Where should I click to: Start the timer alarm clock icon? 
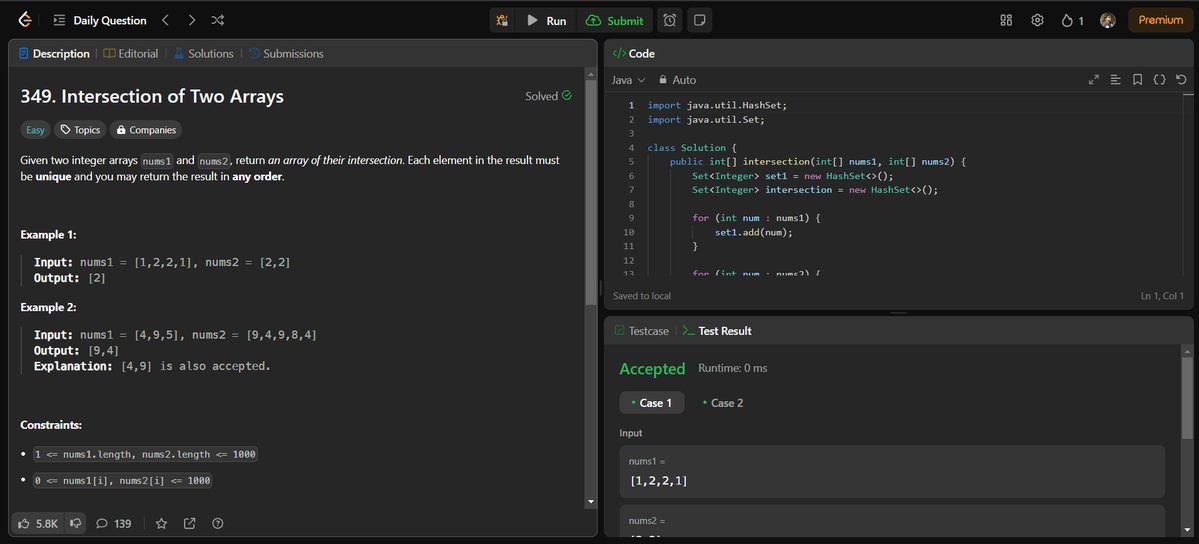pos(670,21)
